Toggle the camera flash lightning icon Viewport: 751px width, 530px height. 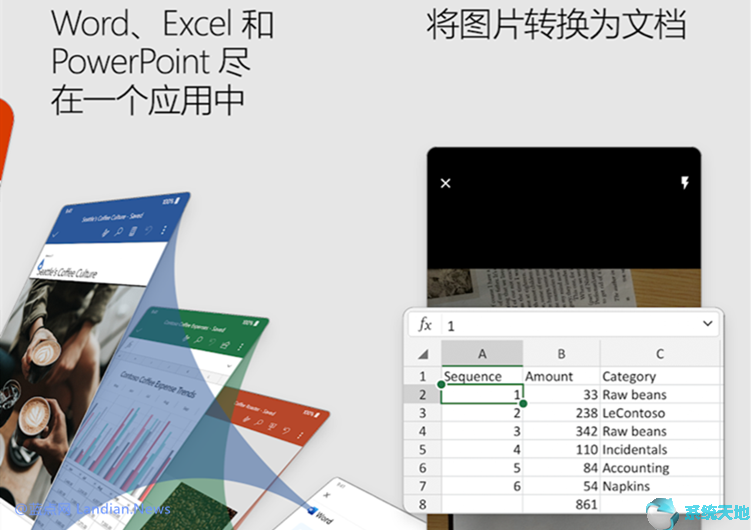coord(685,182)
